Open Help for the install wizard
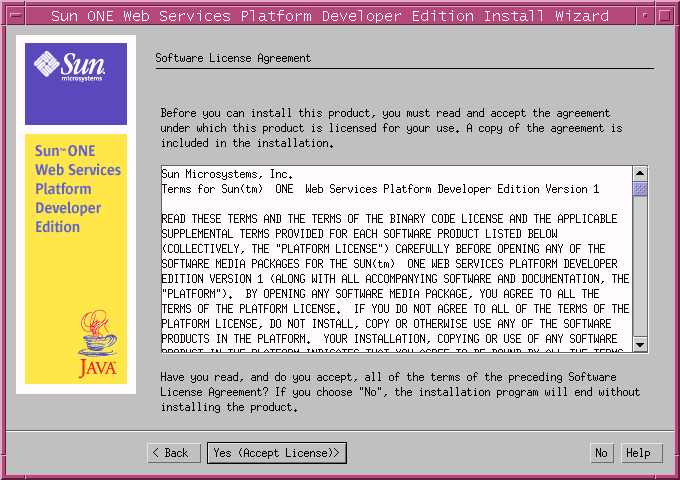The height and width of the screenshot is (480, 680). (x=642, y=453)
